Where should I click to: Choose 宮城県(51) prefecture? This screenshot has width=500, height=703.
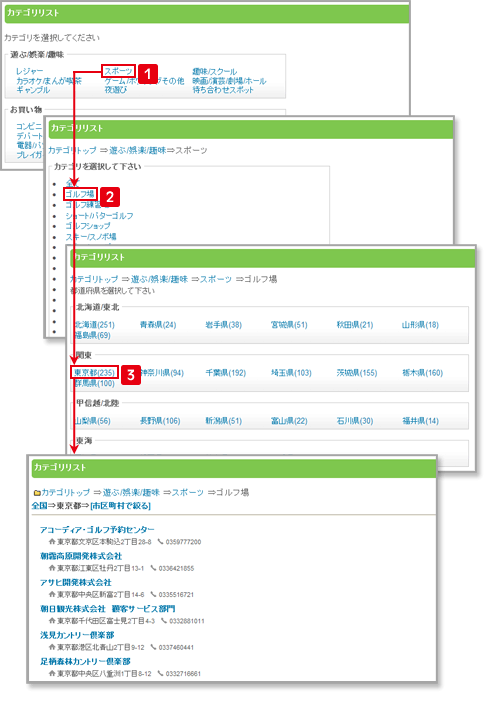point(289,325)
